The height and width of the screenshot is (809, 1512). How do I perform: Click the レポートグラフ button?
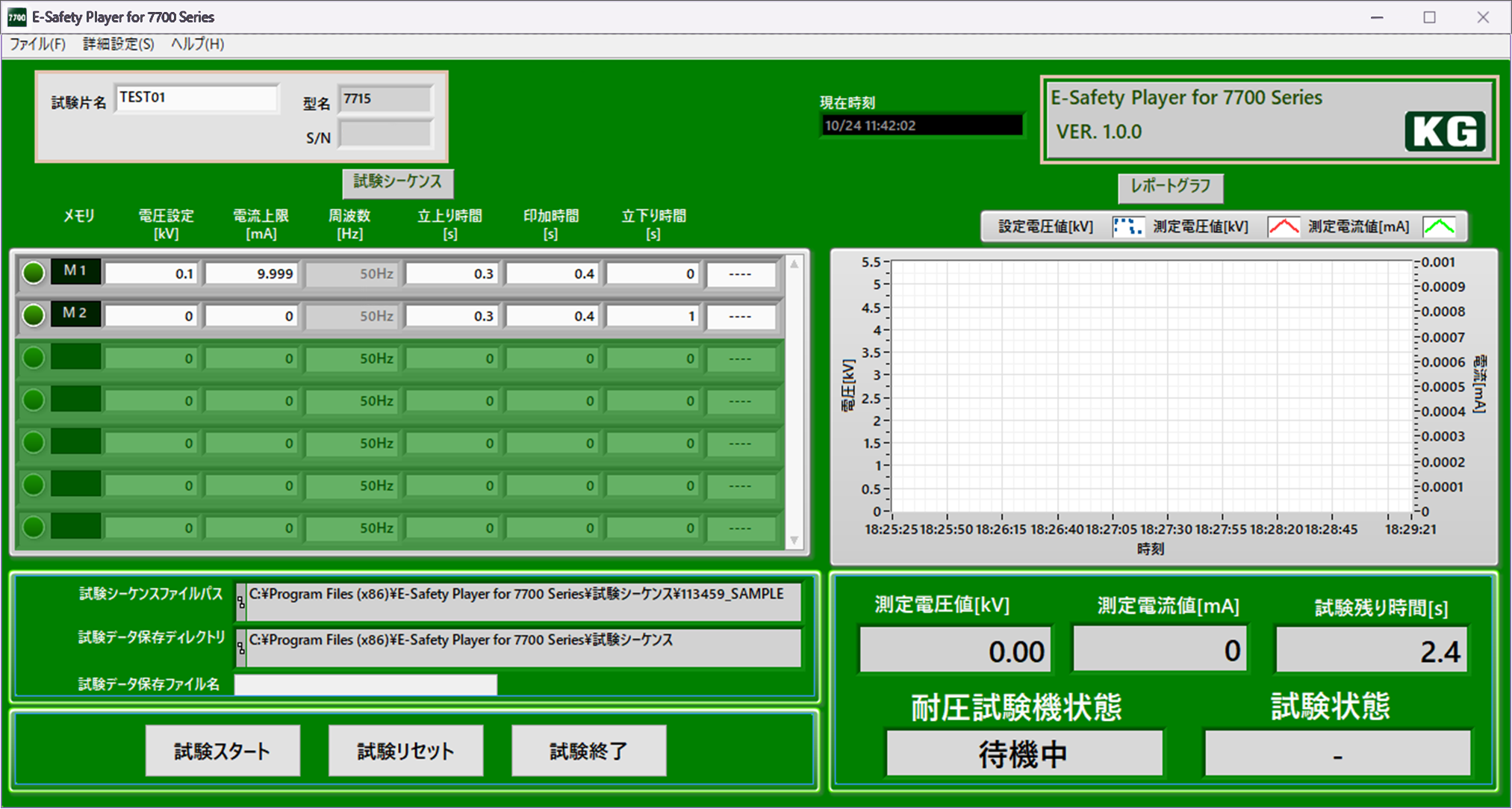[1170, 187]
